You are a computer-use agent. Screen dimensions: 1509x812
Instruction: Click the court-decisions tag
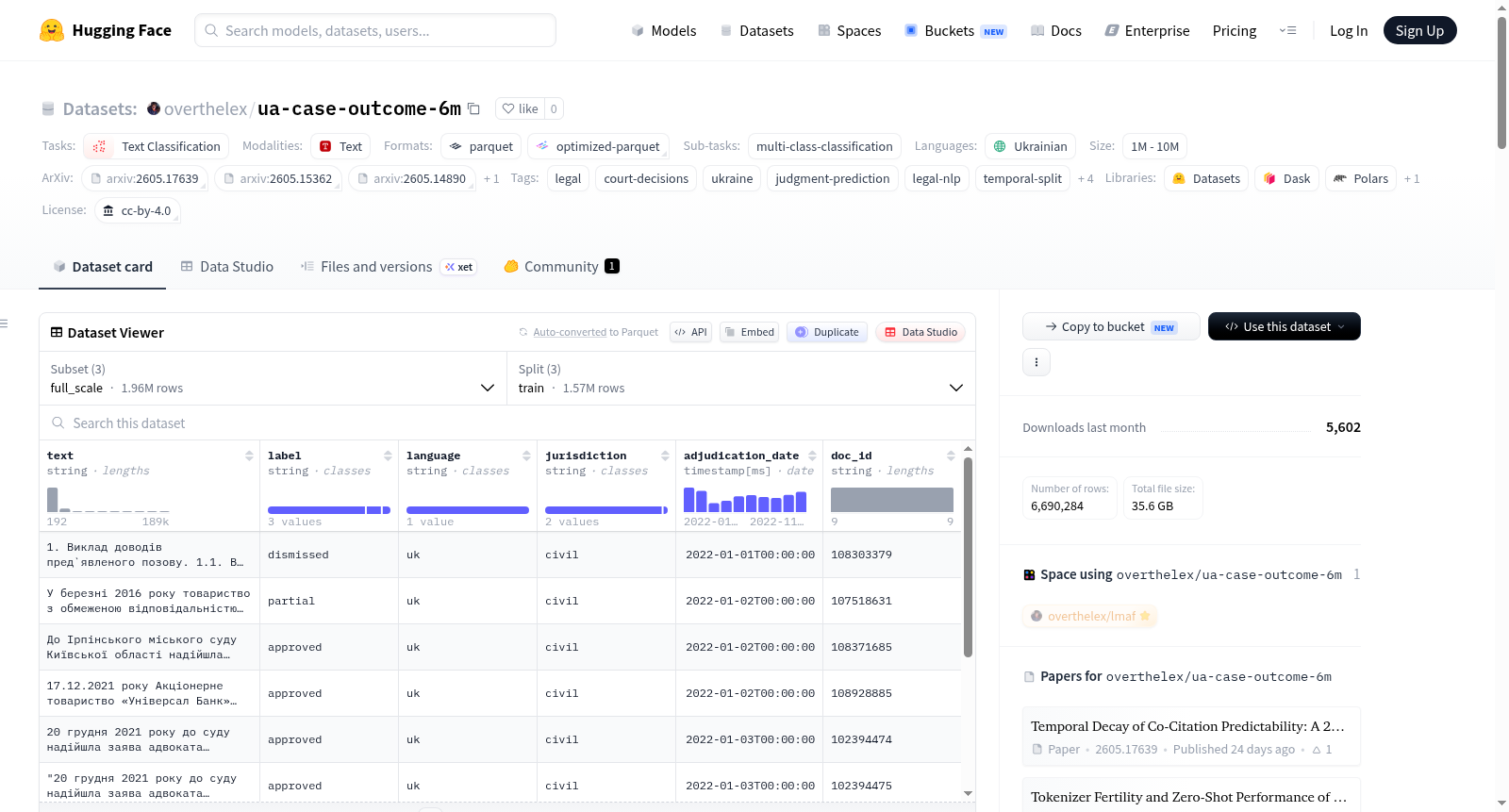[x=646, y=178]
